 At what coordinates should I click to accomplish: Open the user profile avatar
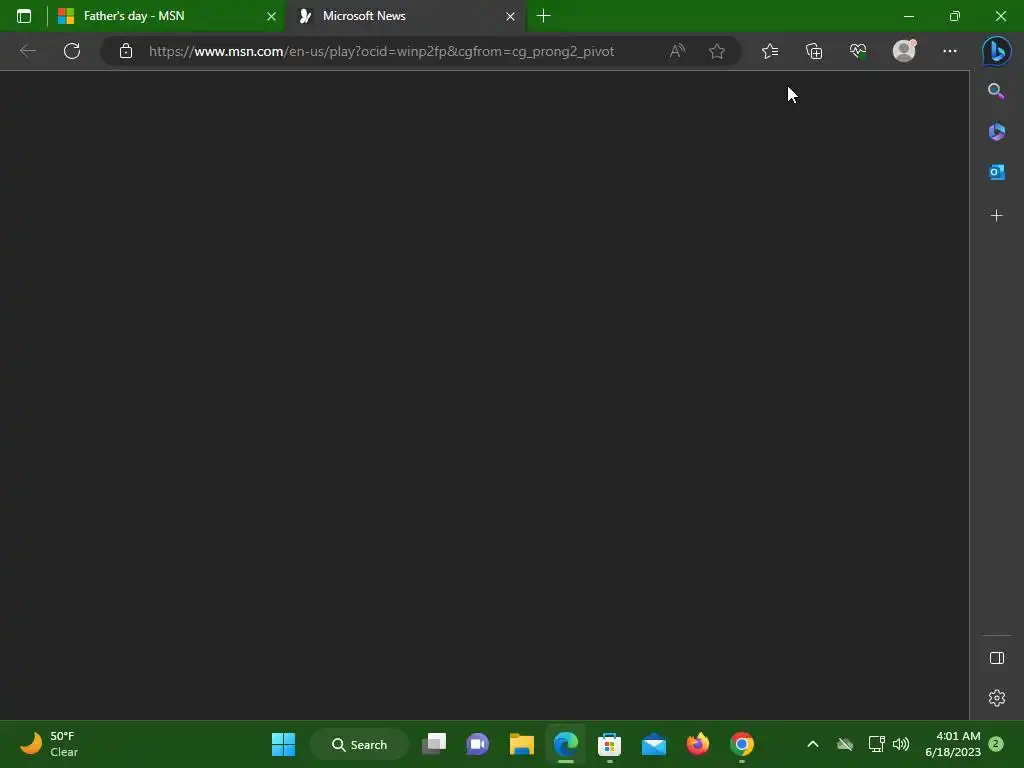904,51
